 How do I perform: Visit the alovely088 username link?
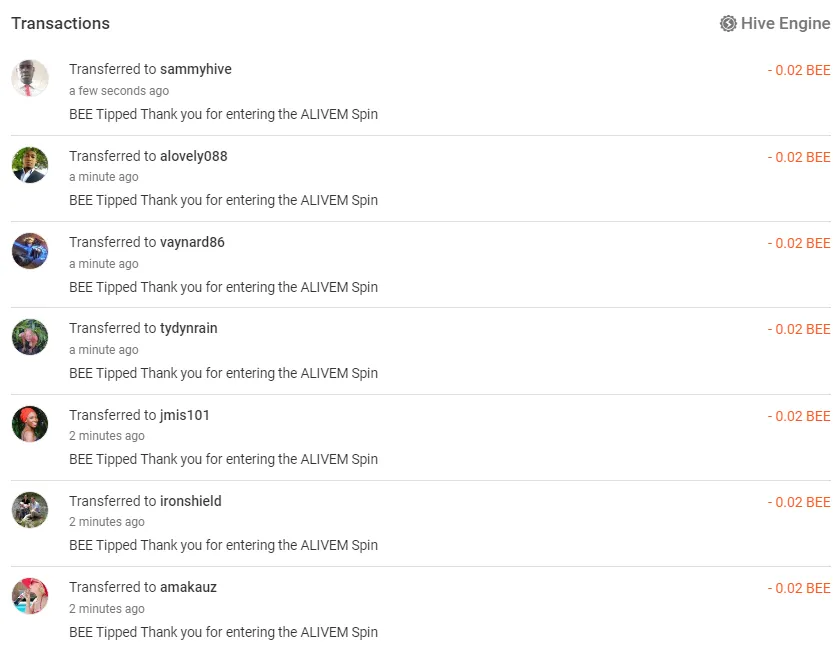tap(194, 156)
